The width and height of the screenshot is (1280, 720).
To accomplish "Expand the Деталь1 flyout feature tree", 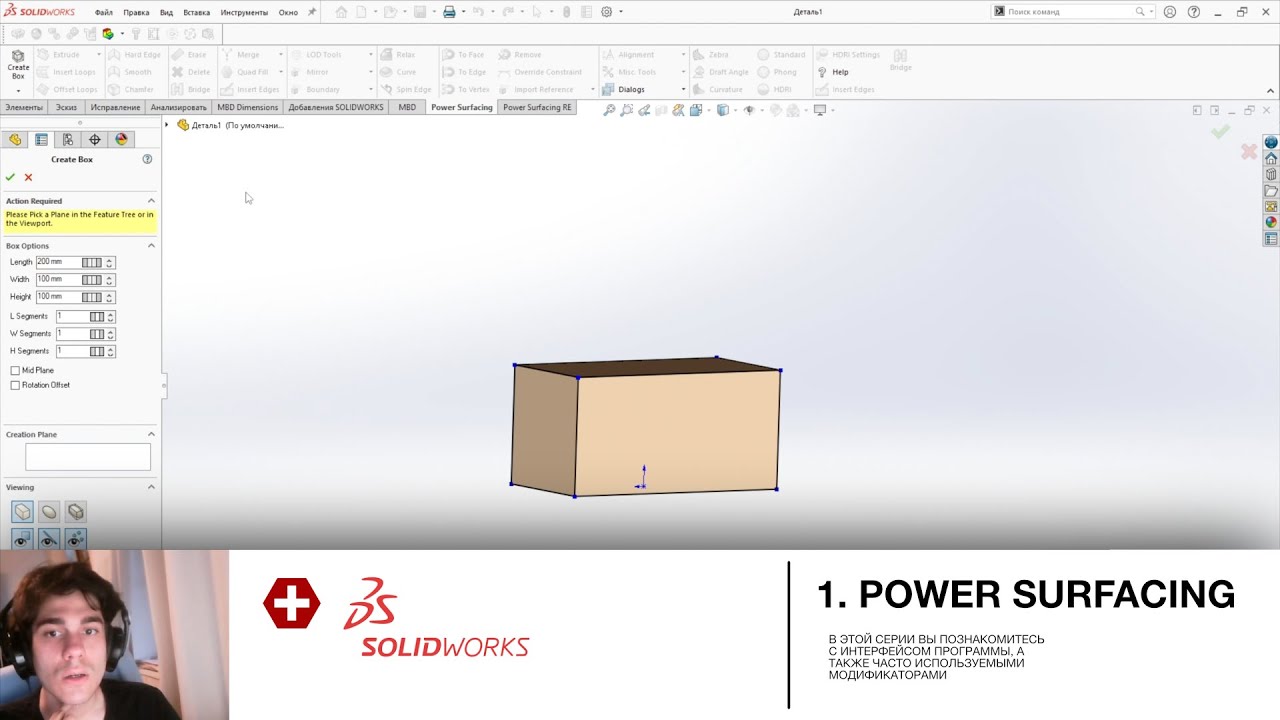I will coord(167,125).
